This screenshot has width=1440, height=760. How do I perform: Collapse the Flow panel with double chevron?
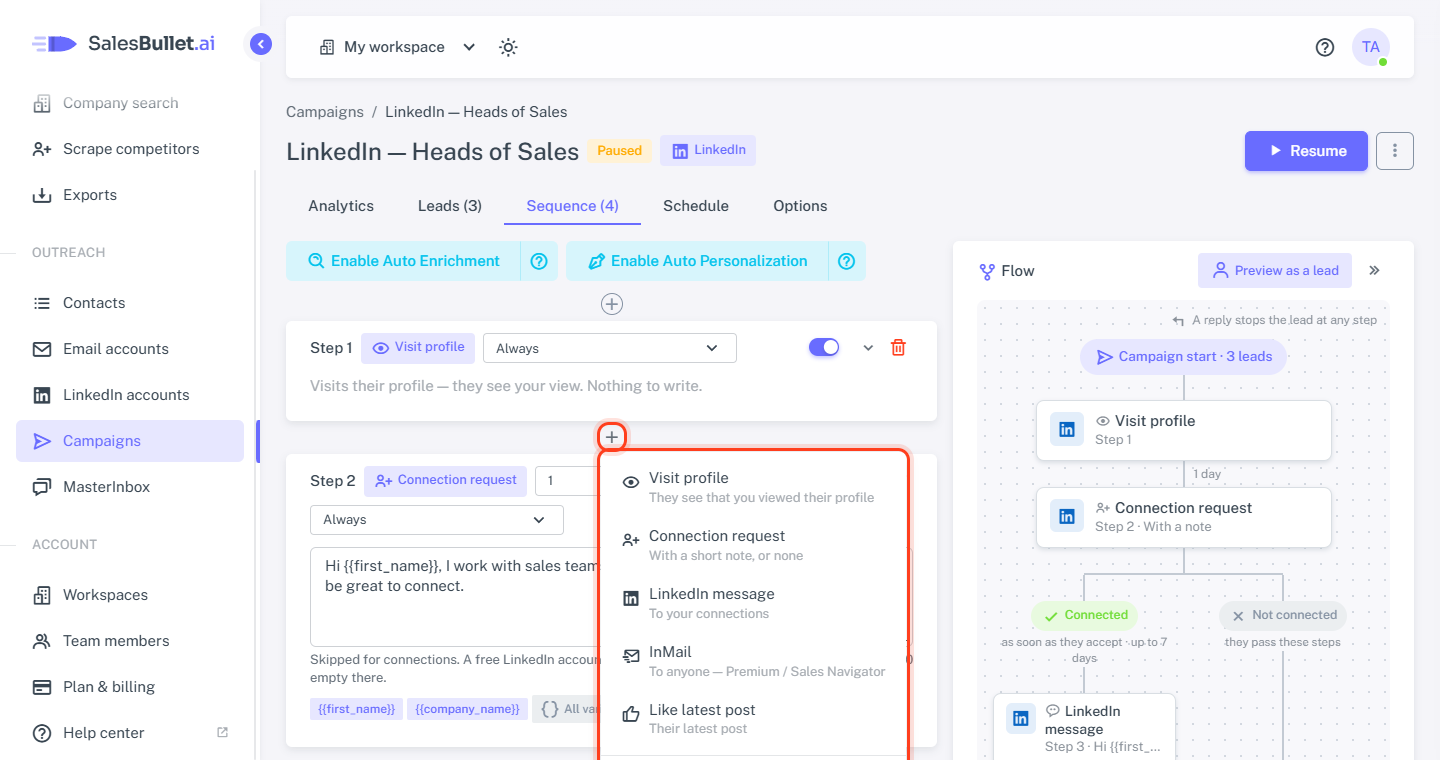[1375, 270]
